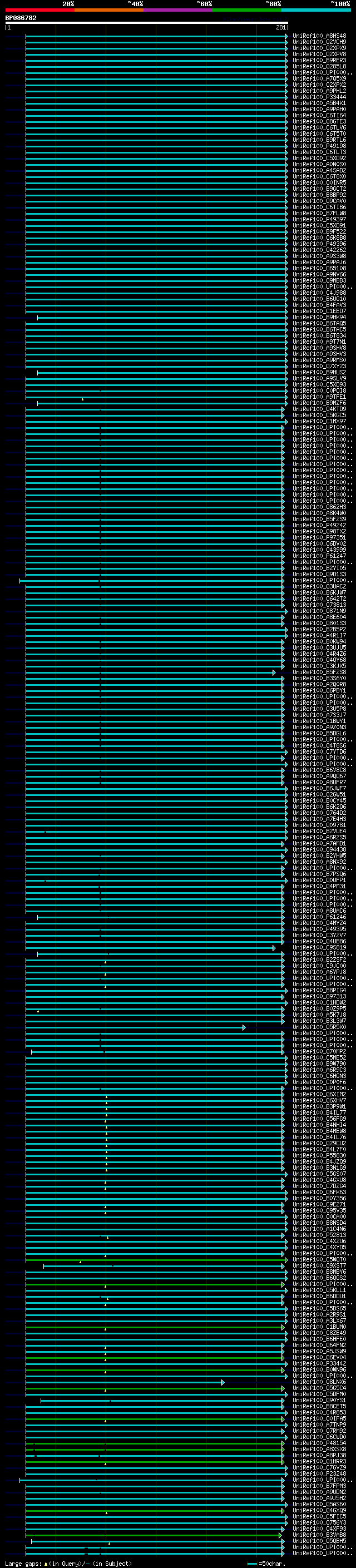Image resolution: width=356 pixels, height=1568 pixels.
Task: Select label UniRef100_C4J988
Action: (x=319, y=293)
